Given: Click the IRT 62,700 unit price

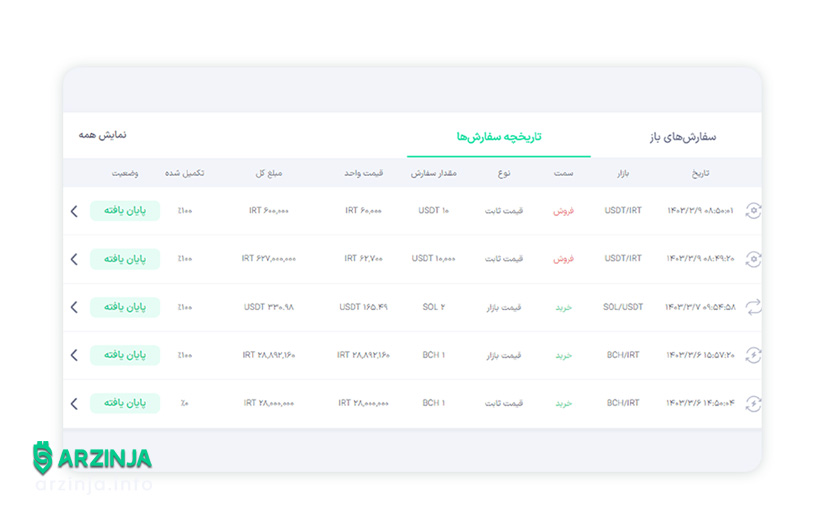Looking at the screenshot, I should click(363, 259).
